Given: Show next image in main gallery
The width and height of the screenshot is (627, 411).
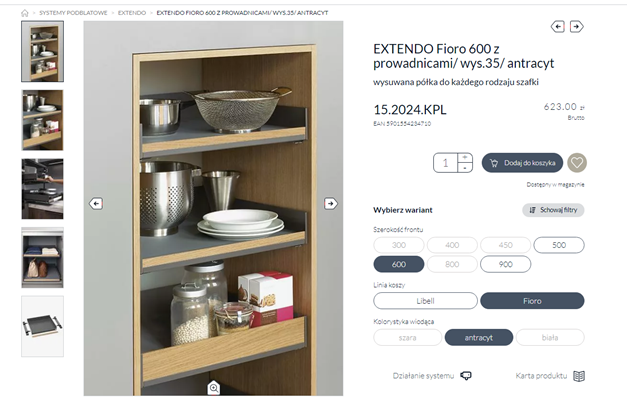Looking at the screenshot, I should (x=330, y=204).
